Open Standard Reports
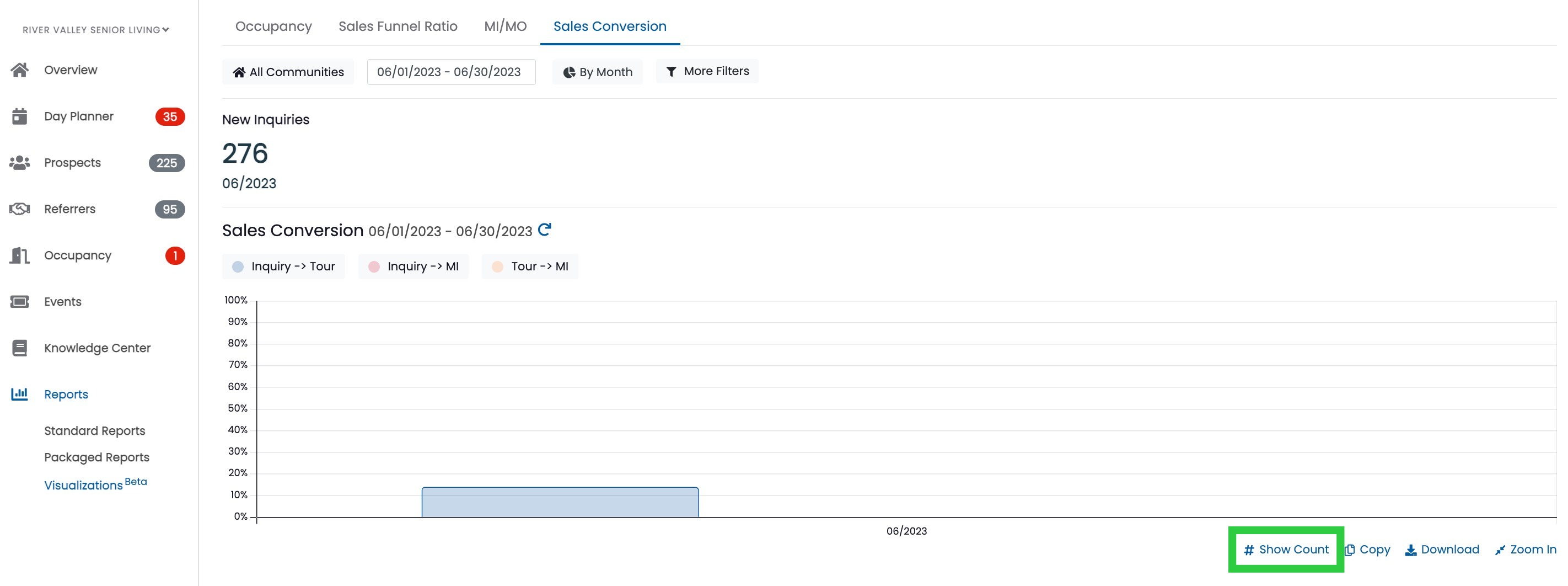The height and width of the screenshot is (586, 1568). 95,430
